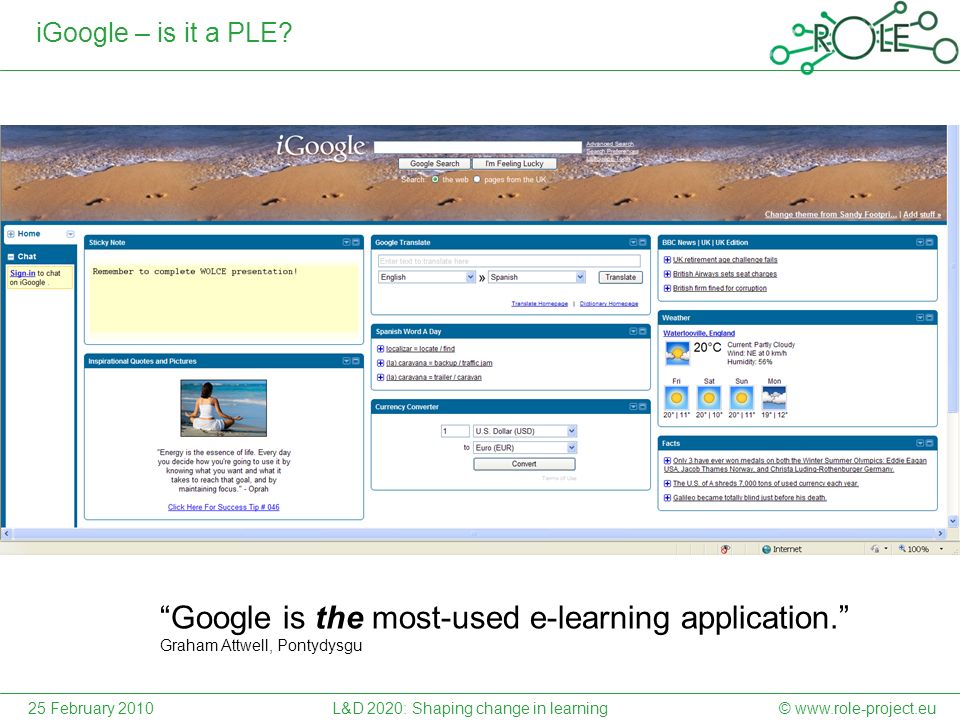Open the Google Translate gadget menu arrow
Viewport: 960px width, 720px height.
634,242
